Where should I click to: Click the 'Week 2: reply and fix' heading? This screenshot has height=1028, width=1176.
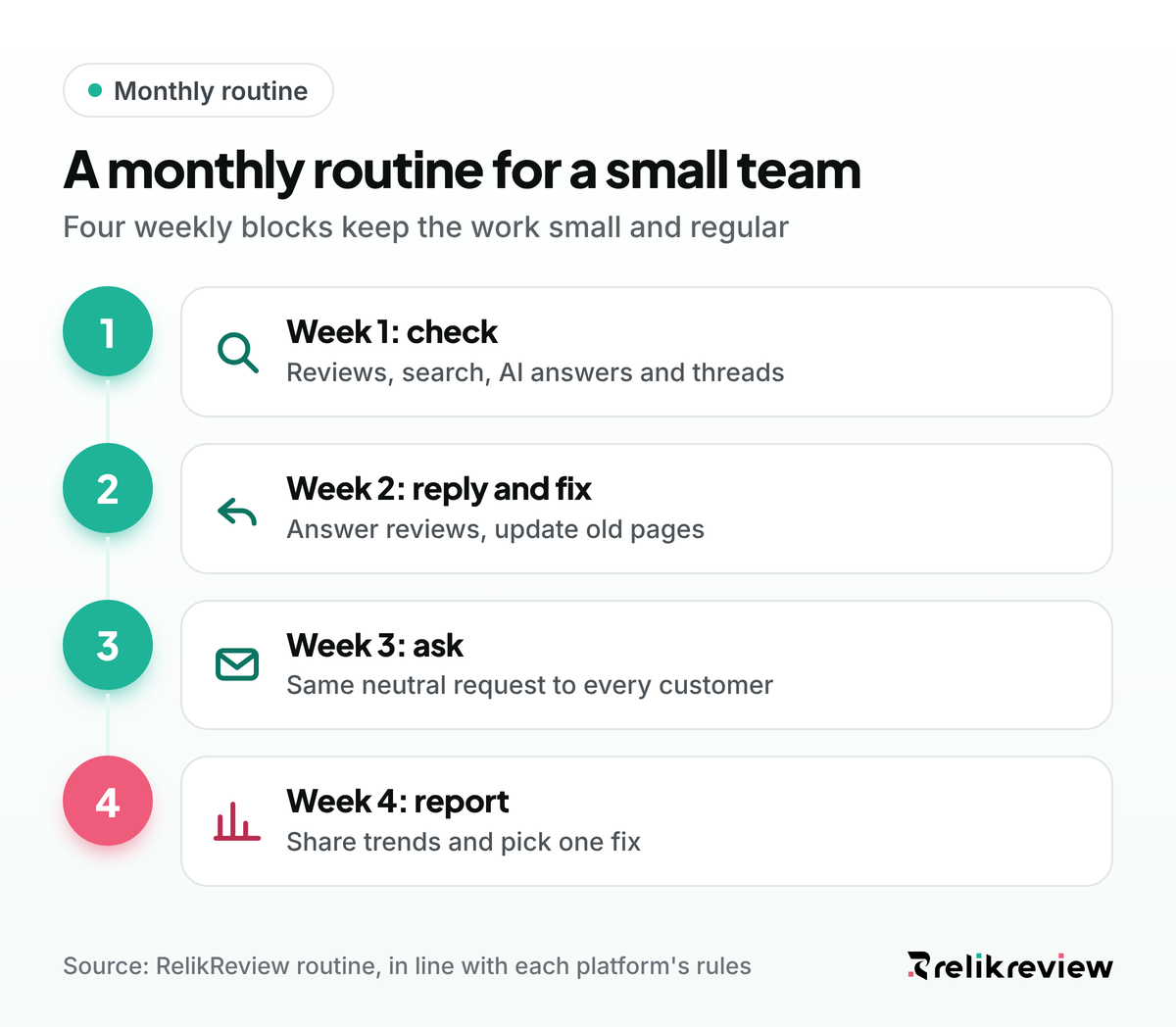pos(439,489)
